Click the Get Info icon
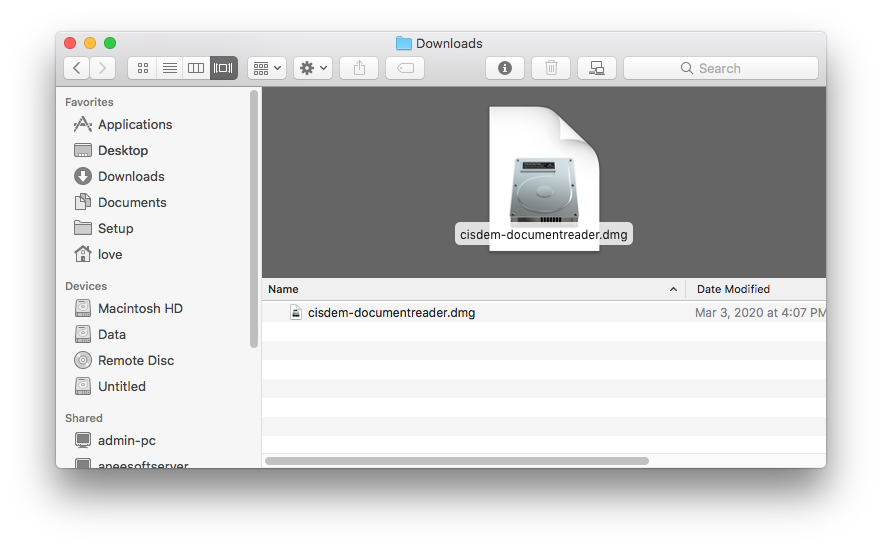882x548 pixels. [x=505, y=68]
